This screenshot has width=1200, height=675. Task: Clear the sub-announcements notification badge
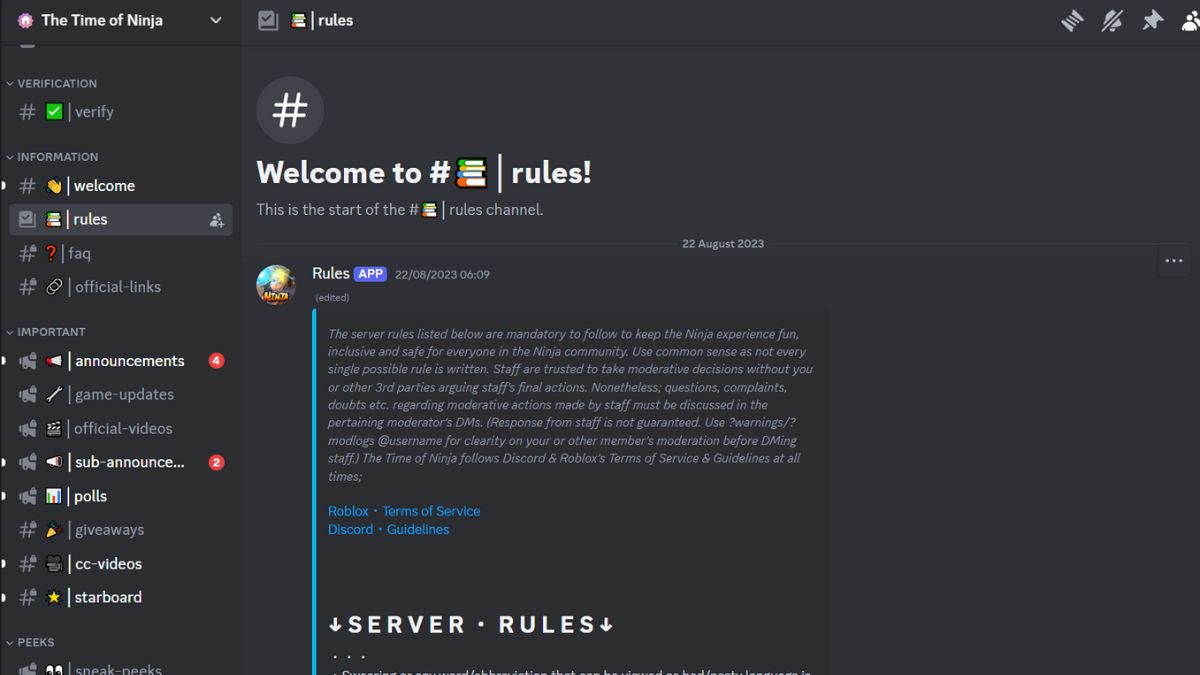pyautogui.click(x=216, y=461)
